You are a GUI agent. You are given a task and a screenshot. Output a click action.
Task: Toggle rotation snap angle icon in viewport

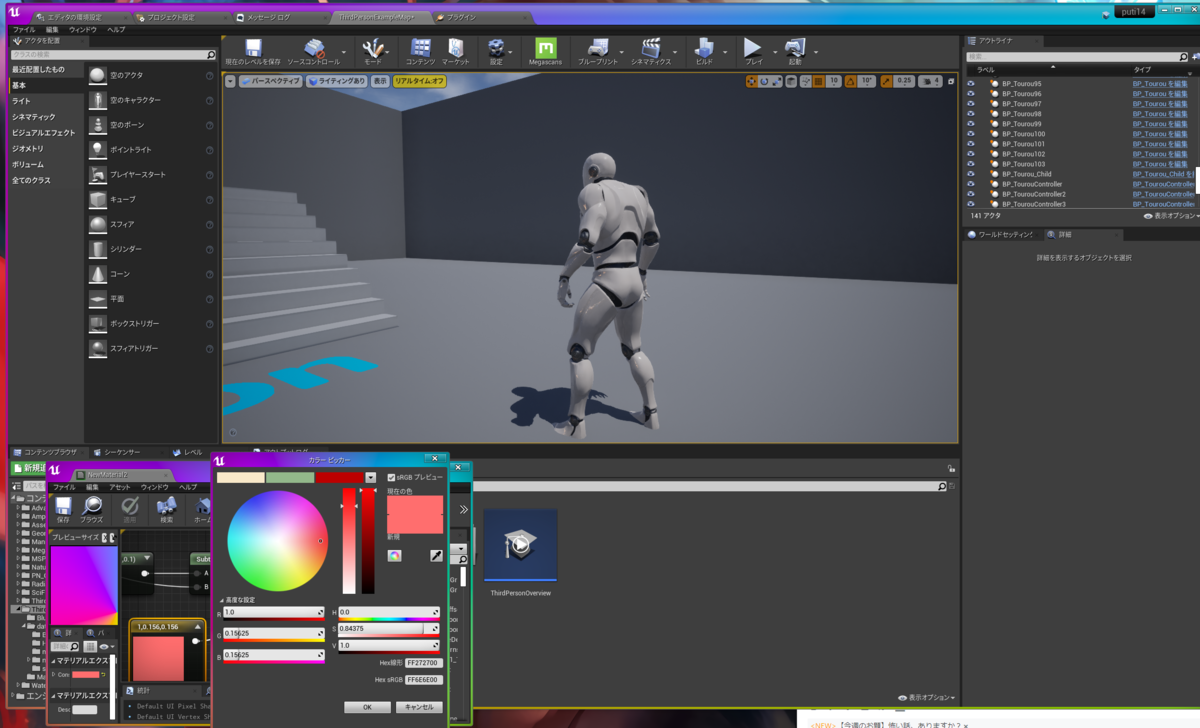[x=851, y=81]
